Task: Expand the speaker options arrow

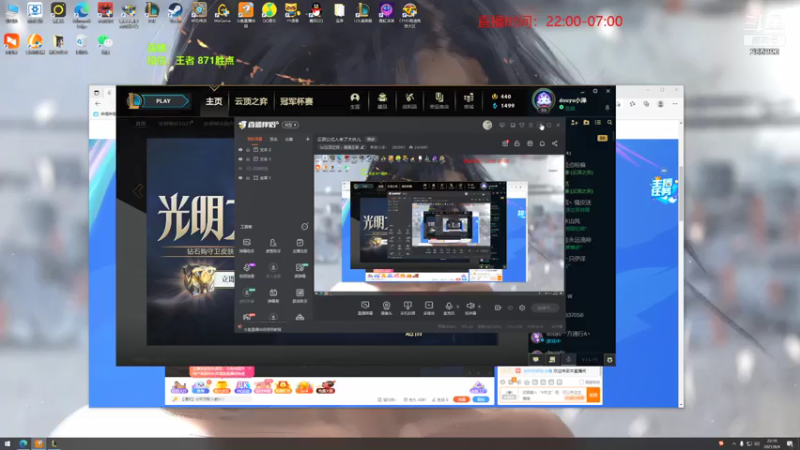Action: (479, 307)
